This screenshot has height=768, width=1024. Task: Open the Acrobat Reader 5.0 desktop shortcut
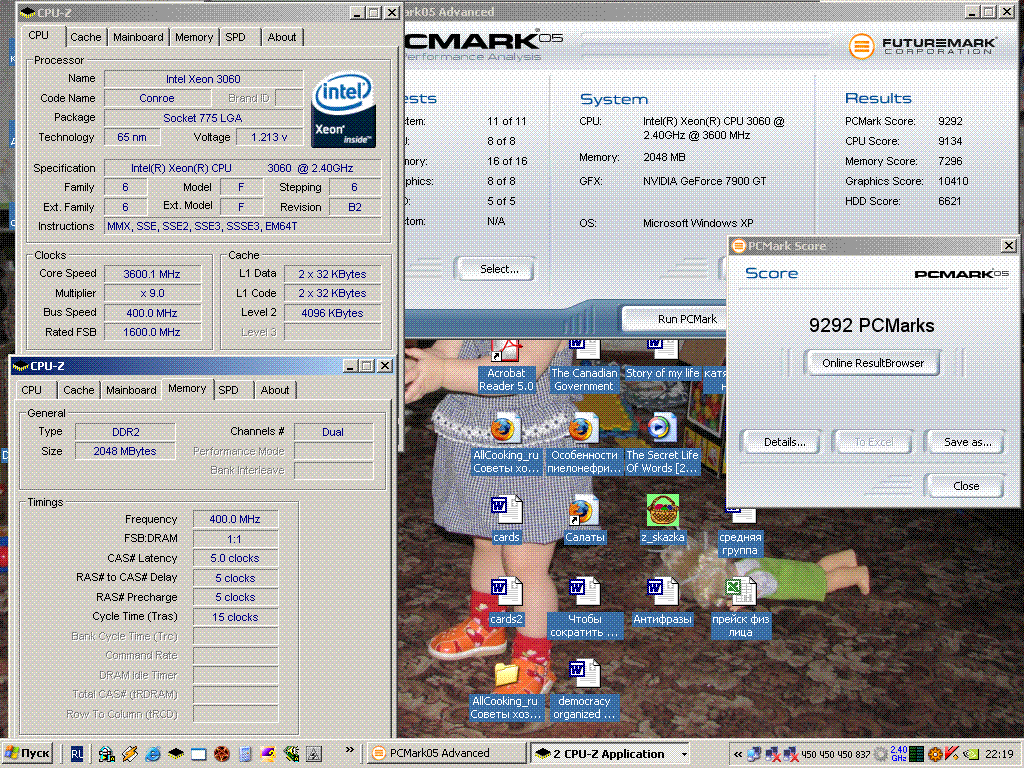tap(506, 366)
